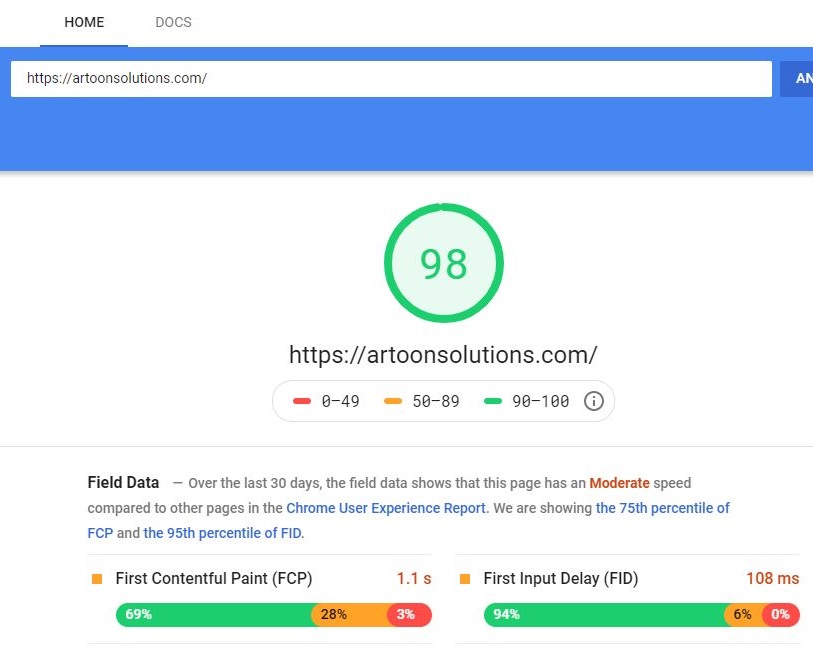Image resolution: width=813 pixels, height=660 pixels.
Task: Open the HOME tab
Action: tap(84, 22)
